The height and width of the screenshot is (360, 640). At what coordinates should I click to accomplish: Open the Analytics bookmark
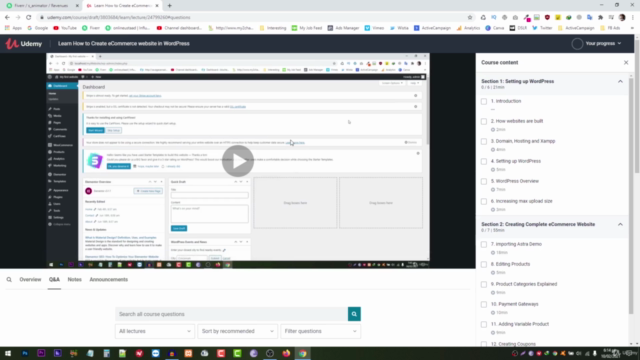[x=468, y=28]
